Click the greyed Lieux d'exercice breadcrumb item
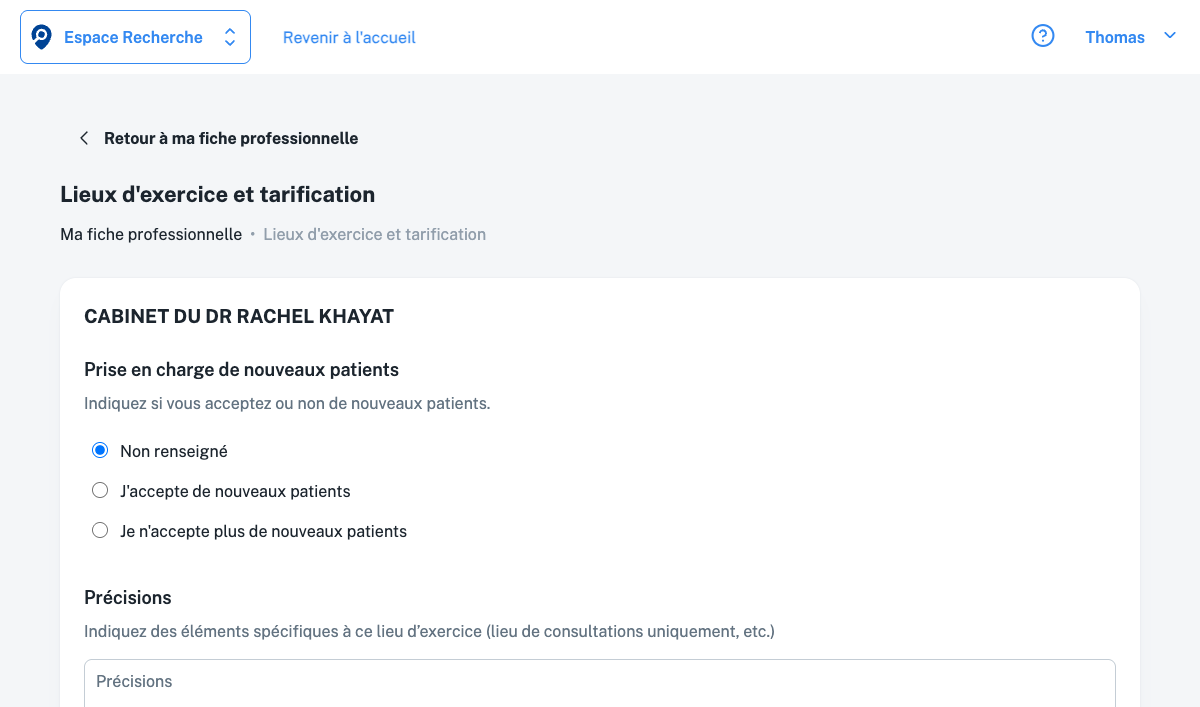The height and width of the screenshot is (707, 1200). click(374, 234)
